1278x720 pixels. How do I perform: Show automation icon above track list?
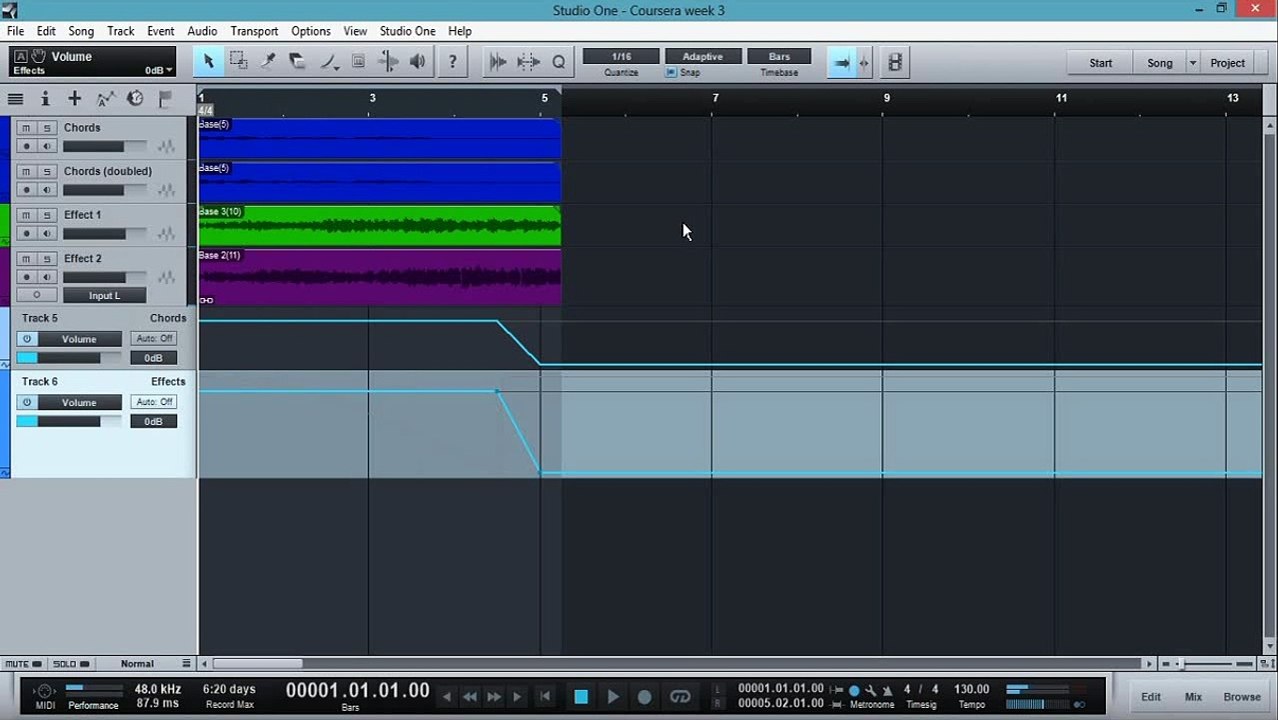[x=105, y=98]
